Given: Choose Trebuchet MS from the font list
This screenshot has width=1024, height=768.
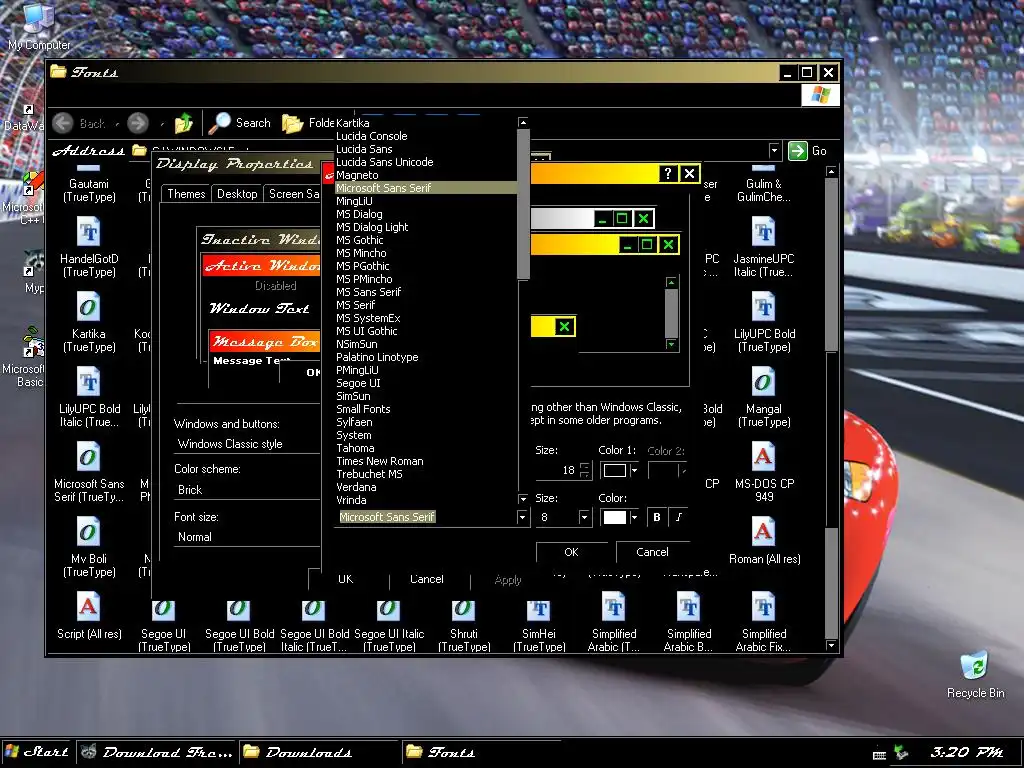Looking at the screenshot, I should [x=426, y=474].
